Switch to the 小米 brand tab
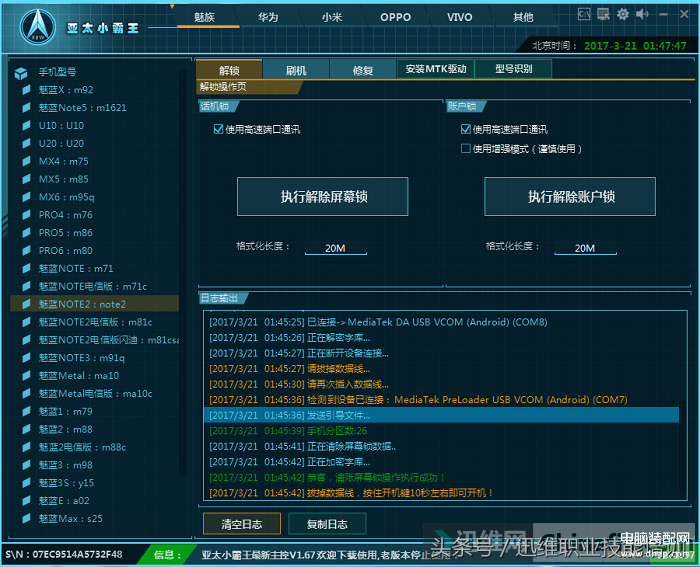This screenshot has width=700, height=567. [332, 17]
